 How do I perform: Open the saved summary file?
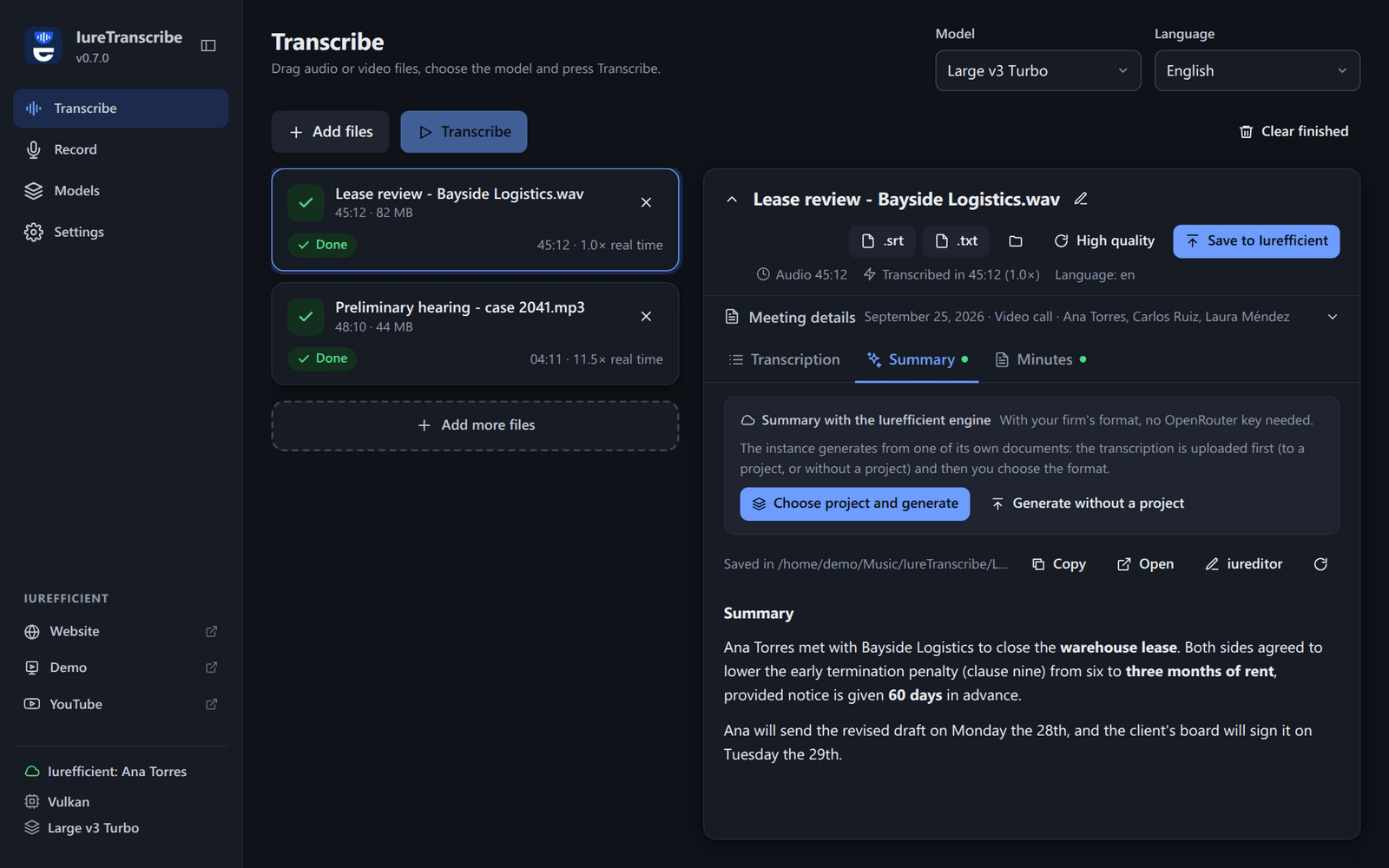pos(1145,564)
